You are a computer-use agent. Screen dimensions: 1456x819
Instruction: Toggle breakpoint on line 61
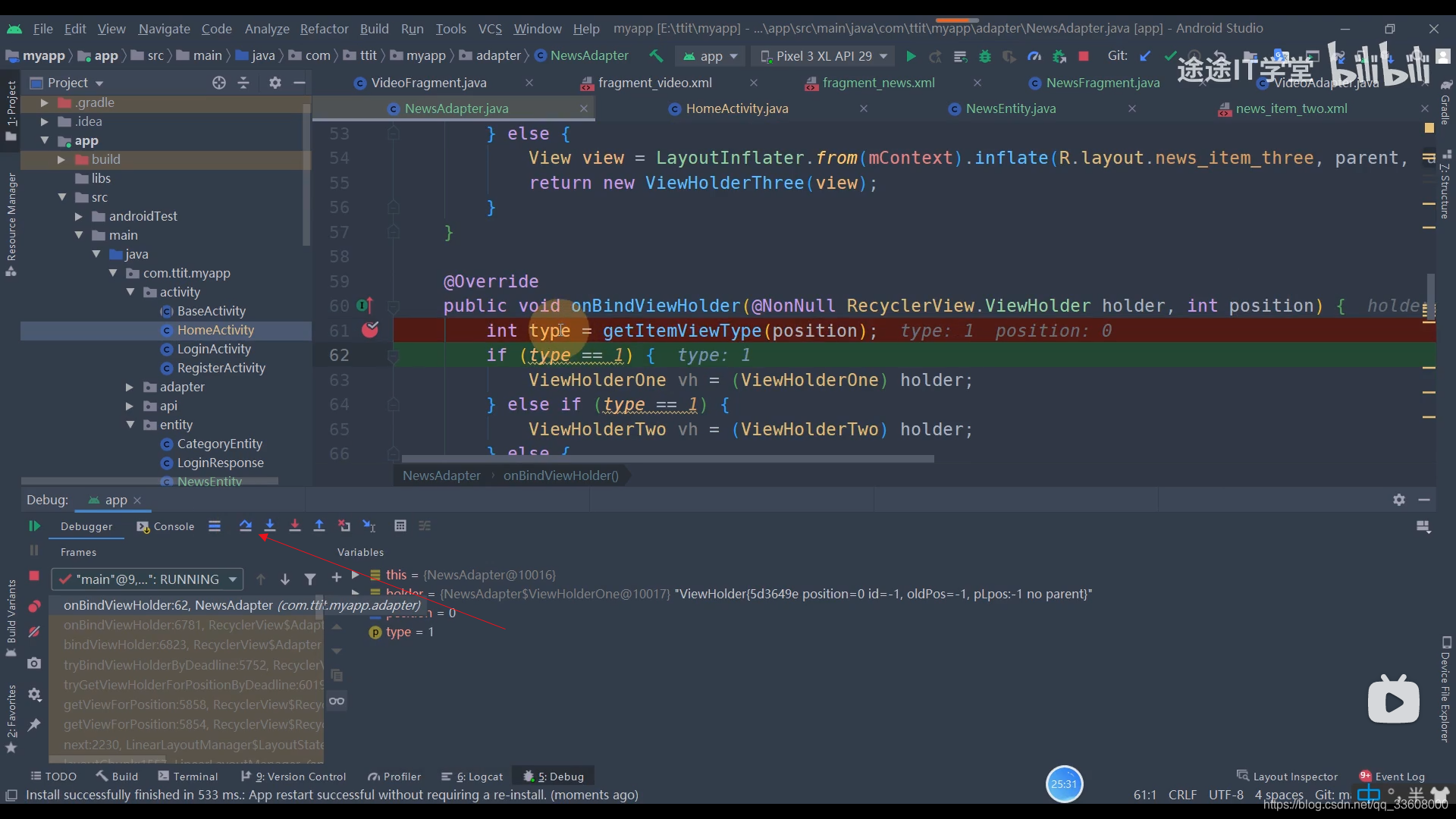370,330
